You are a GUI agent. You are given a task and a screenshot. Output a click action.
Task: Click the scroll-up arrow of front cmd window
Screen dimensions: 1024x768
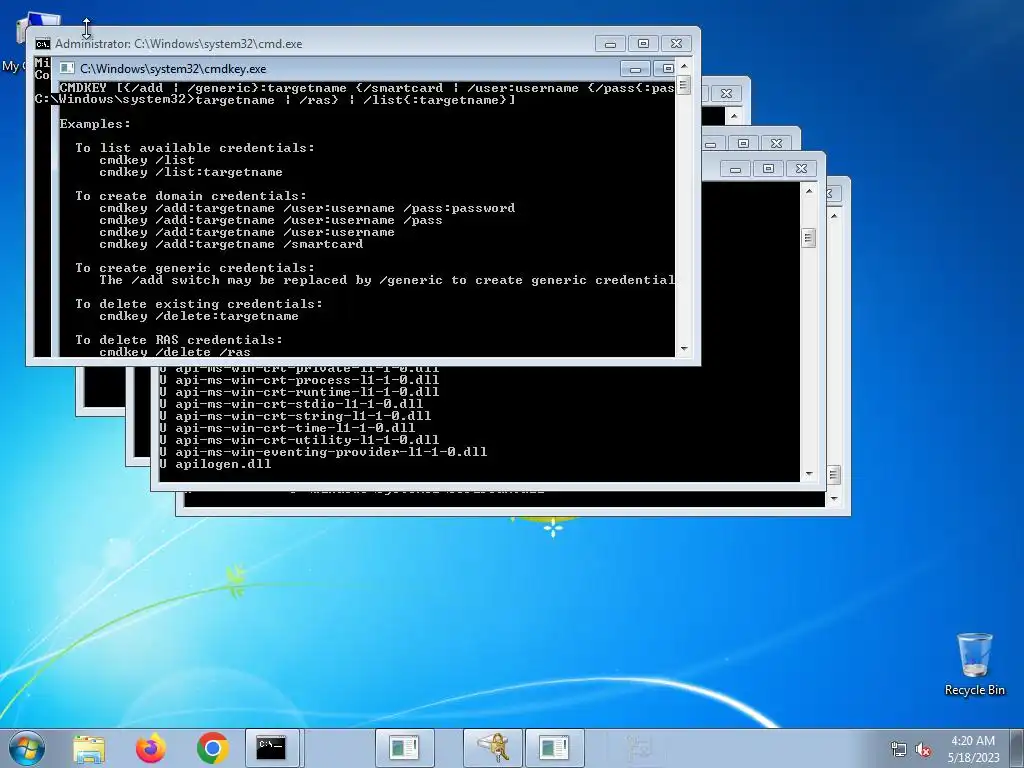click(x=684, y=66)
